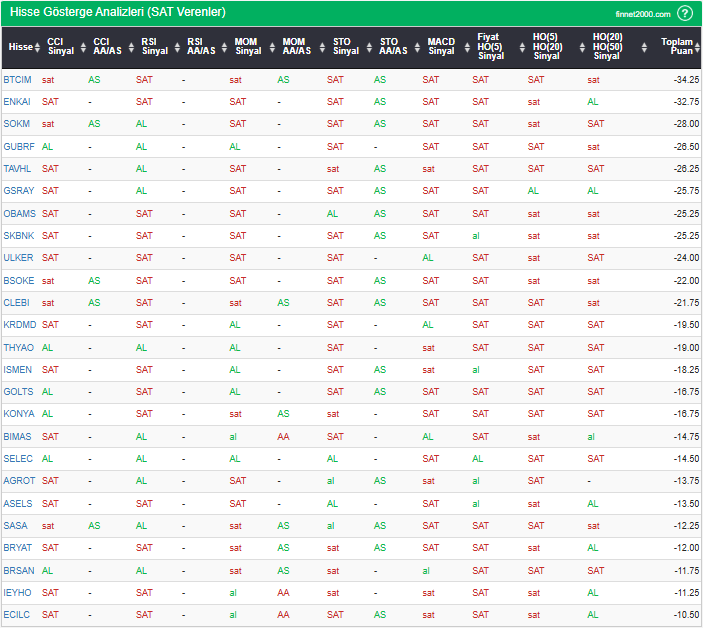Click the Toplam Puan header label
The width and height of the screenshot is (703, 628).
click(x=677, y=46)
